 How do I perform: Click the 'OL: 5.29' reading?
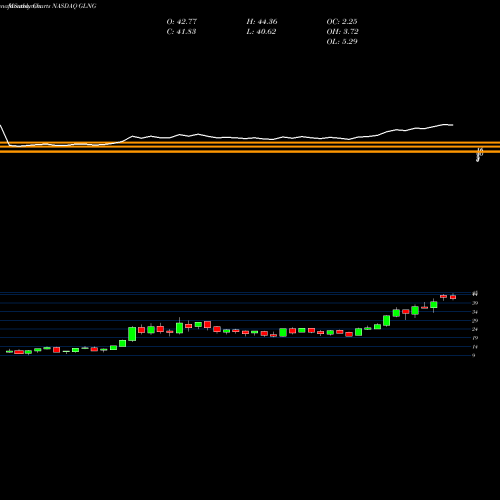pyautogui.click(x=342, y=42)
